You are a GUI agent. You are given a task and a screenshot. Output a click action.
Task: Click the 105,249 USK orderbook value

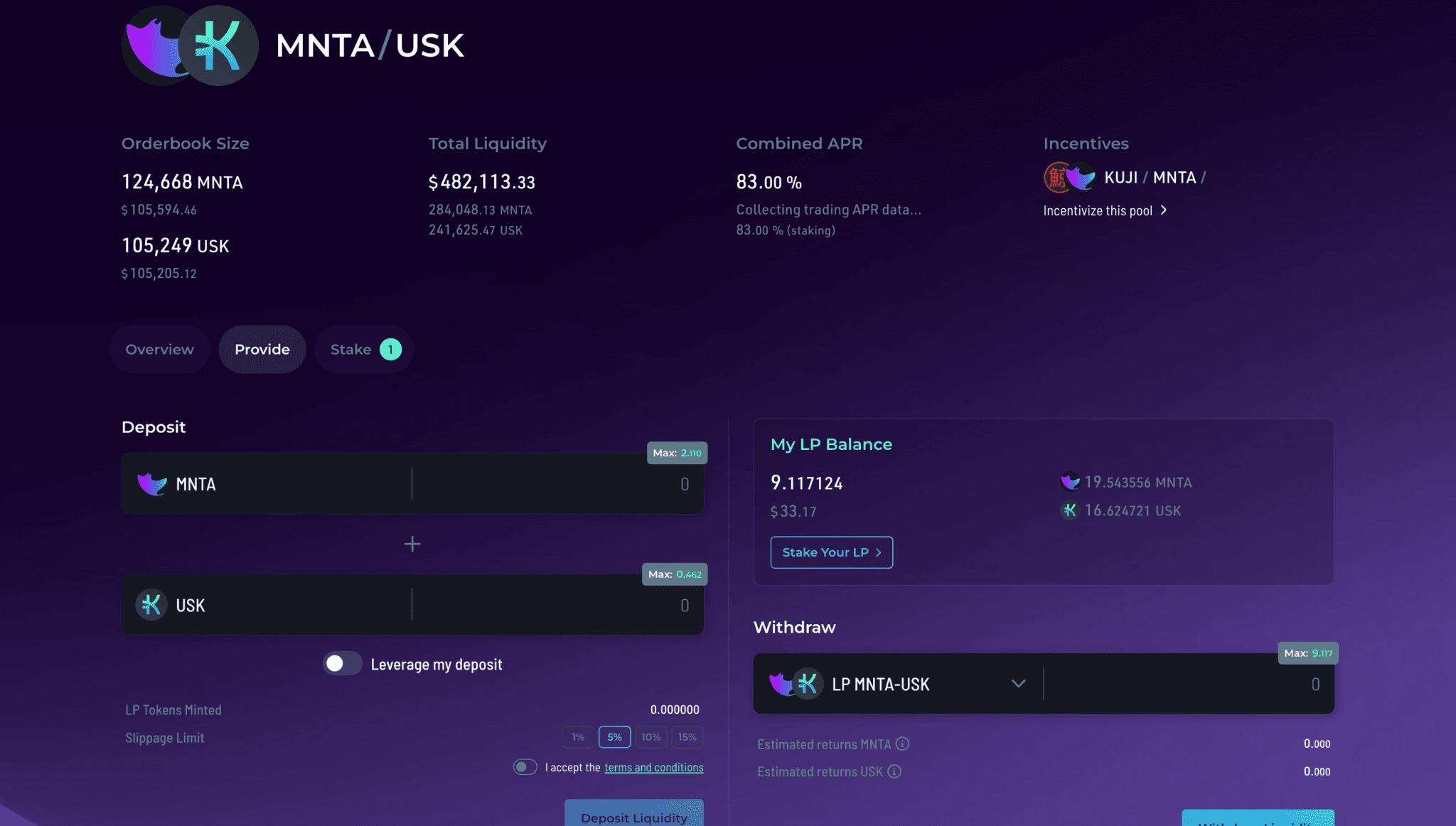coord(176,246)
